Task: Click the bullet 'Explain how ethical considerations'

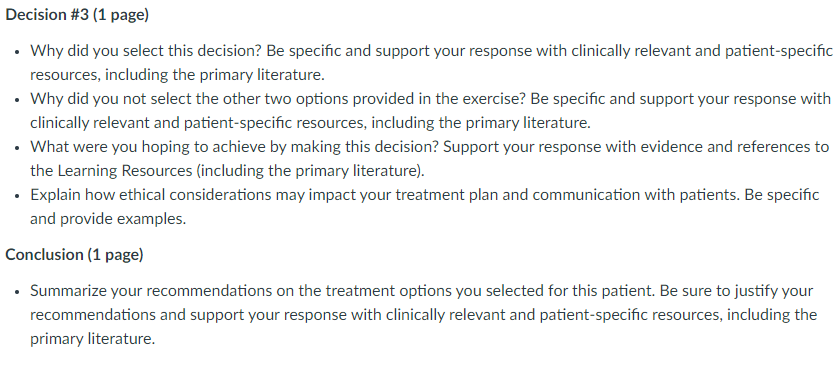Action: (x=424, y=206)
